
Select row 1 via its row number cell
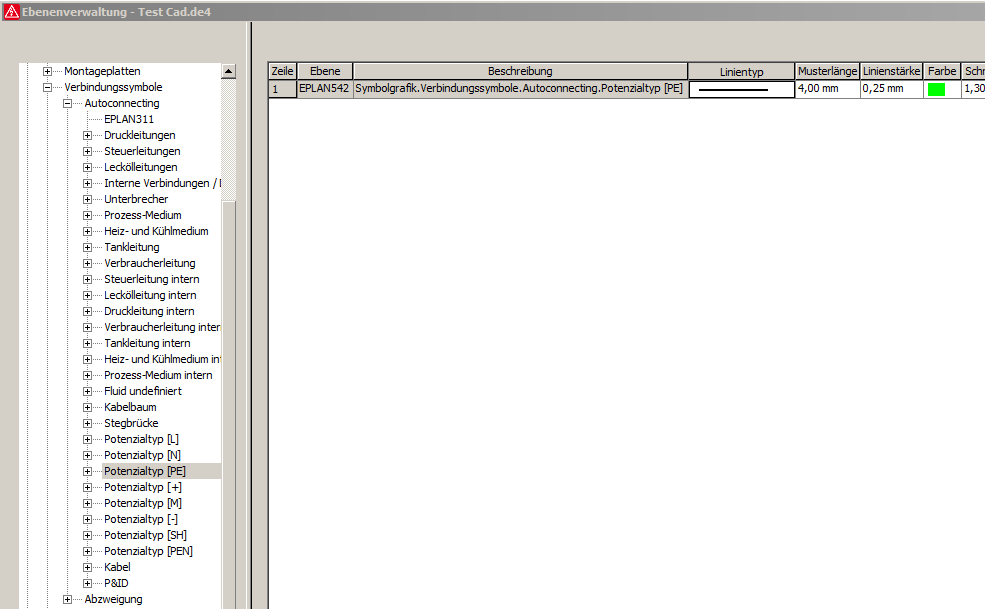click(x=282, y=89)
